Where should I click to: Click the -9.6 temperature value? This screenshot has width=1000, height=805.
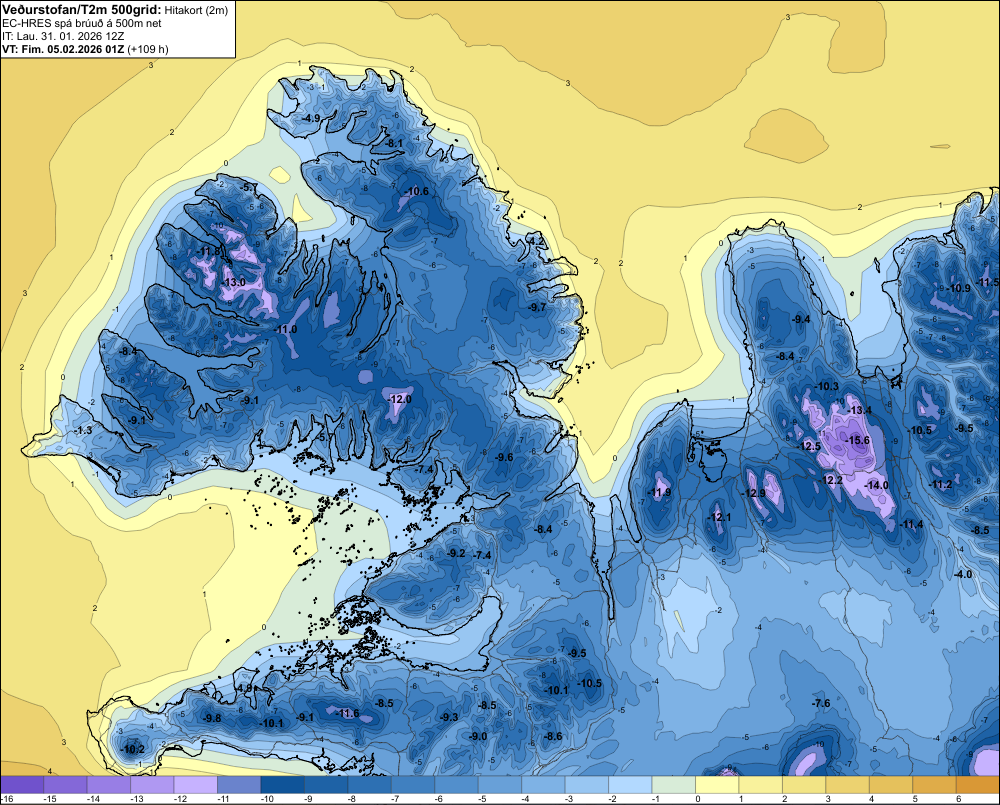(503, 457)
